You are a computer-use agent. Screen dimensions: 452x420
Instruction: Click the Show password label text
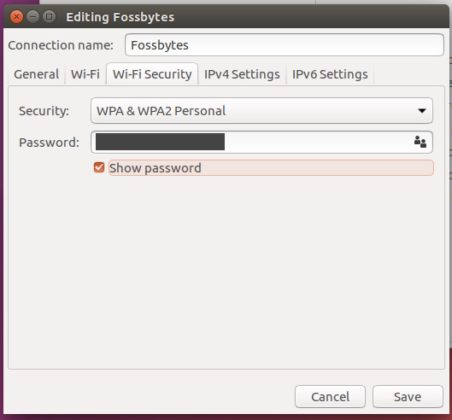coord(155,168)
